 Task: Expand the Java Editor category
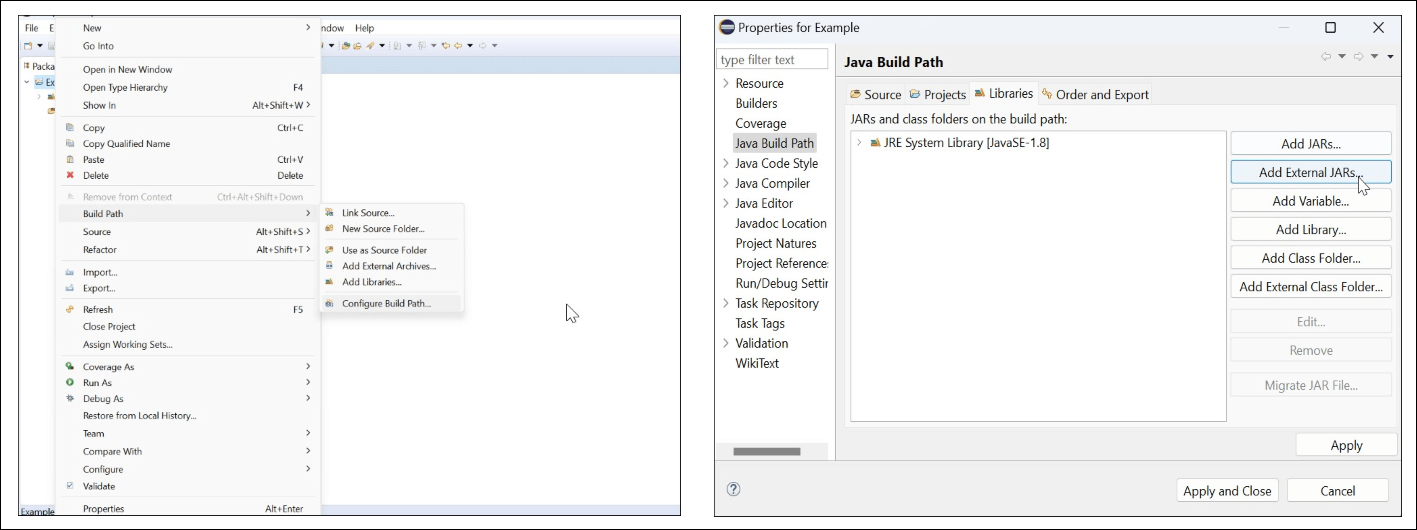point(726,203)
